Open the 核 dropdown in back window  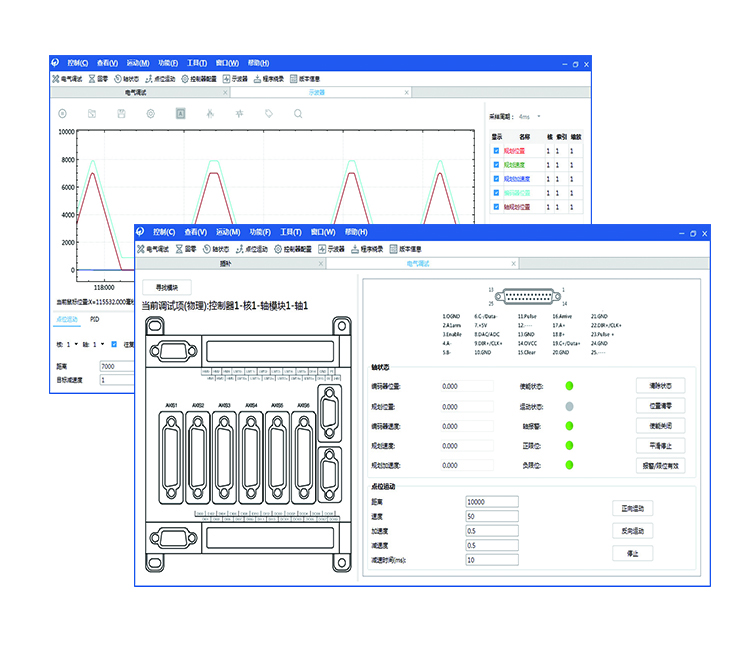[x=75, y=344]
